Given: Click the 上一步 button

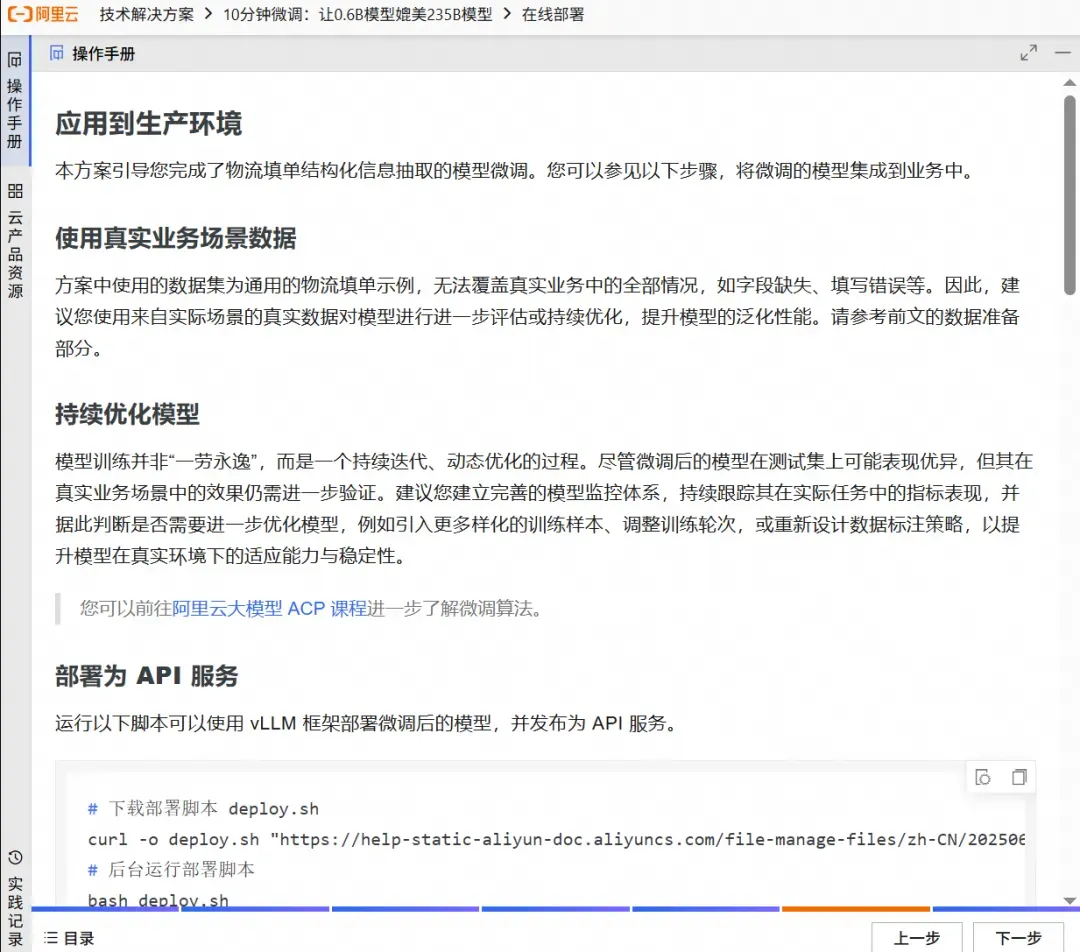Looking at the screenshot, I should [917, 938].
